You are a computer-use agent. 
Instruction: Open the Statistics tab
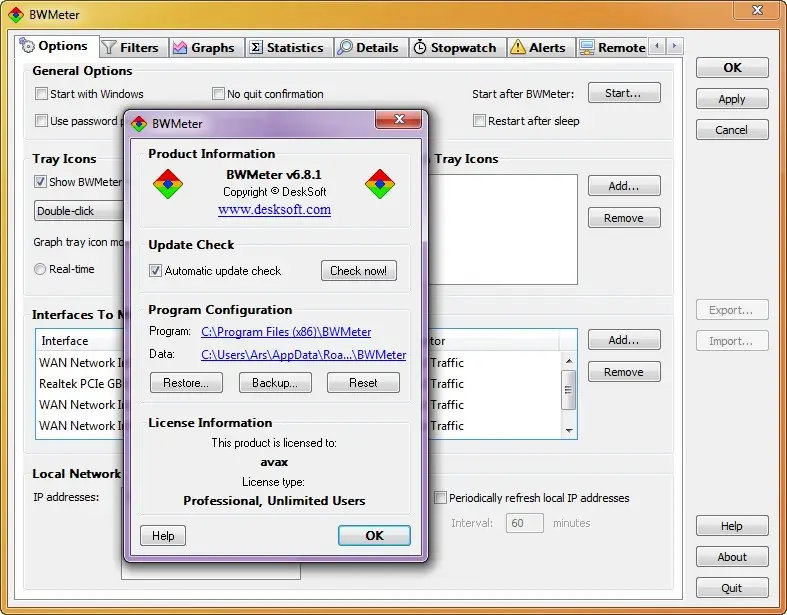288,48
